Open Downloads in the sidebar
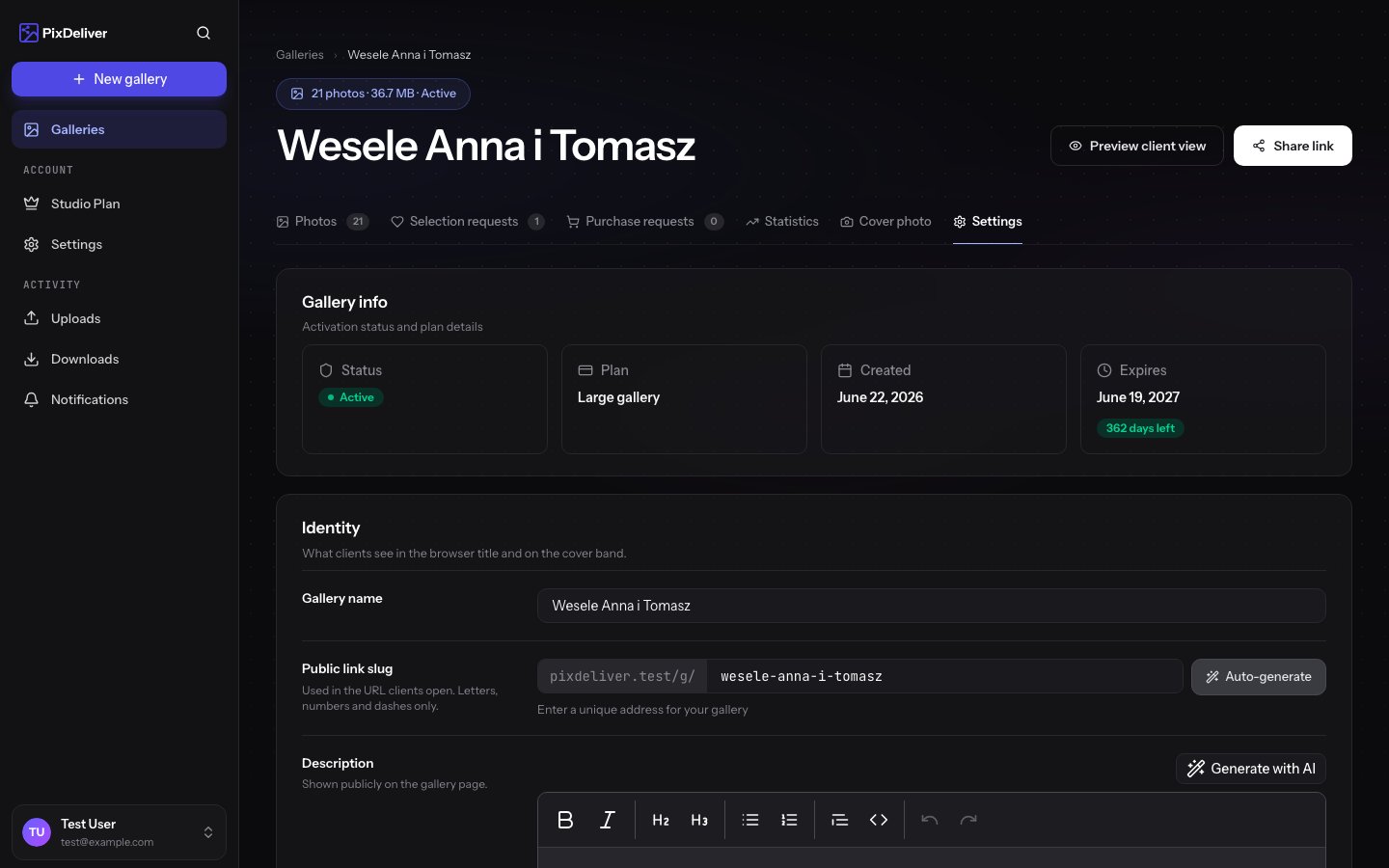The width and height of the screenshot is (1389, 868). pos(119,359)
